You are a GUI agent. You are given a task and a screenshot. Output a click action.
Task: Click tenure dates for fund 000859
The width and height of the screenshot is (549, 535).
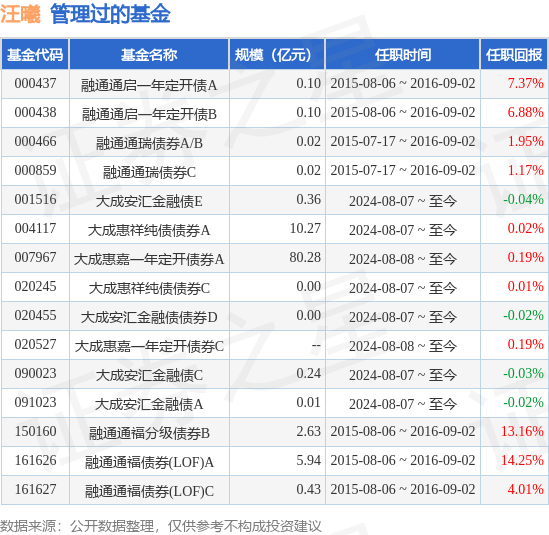click(x=403, y=171)
